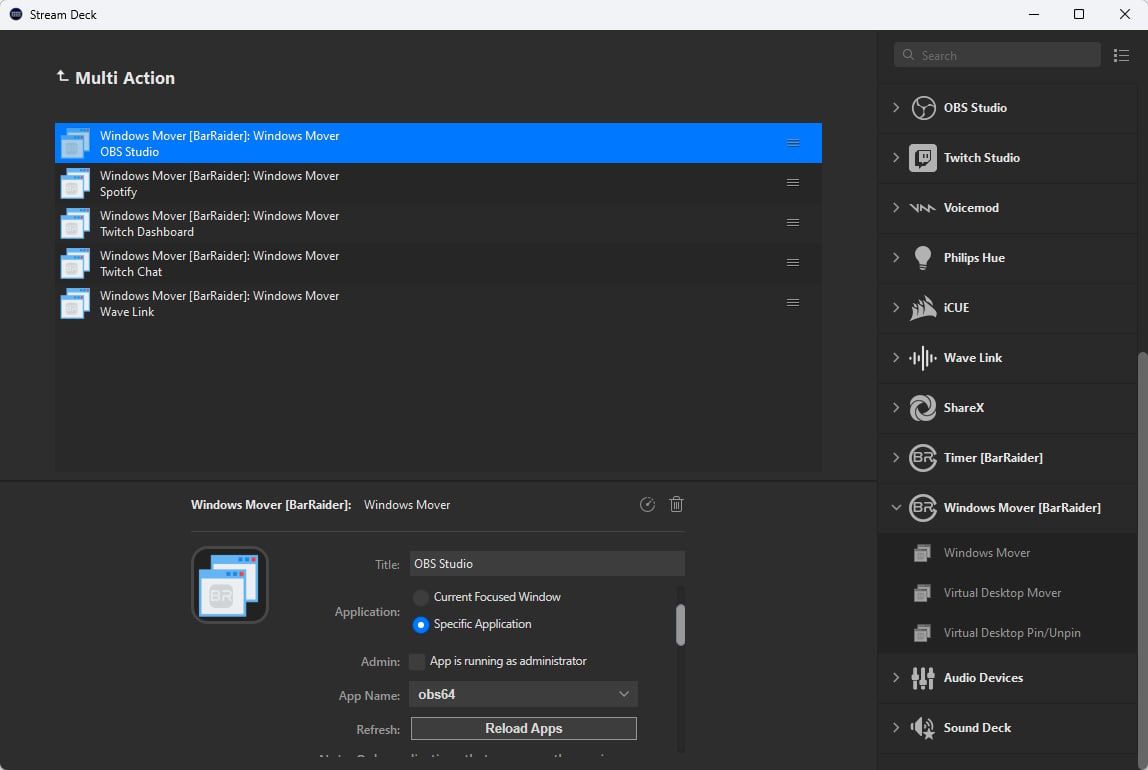Viewport: 1148px width, 770px height.
Task: Click the gauge icon beside the trash
Action: pos(647,505)
